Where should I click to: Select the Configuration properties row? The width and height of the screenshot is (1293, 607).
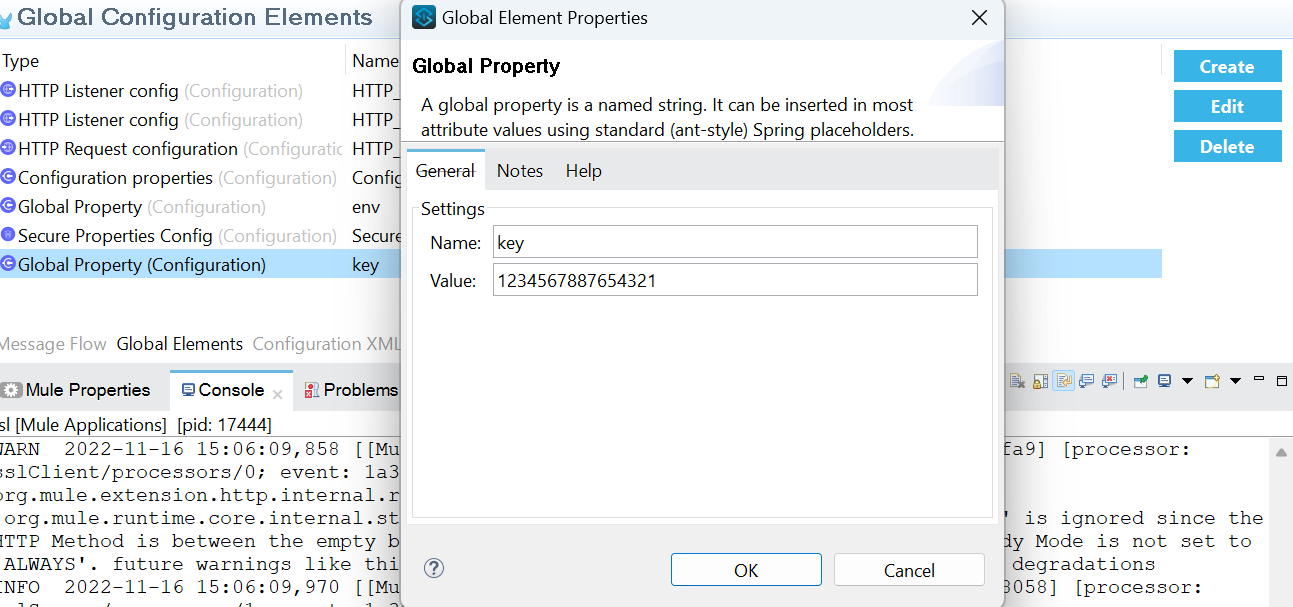click(200, 178)
